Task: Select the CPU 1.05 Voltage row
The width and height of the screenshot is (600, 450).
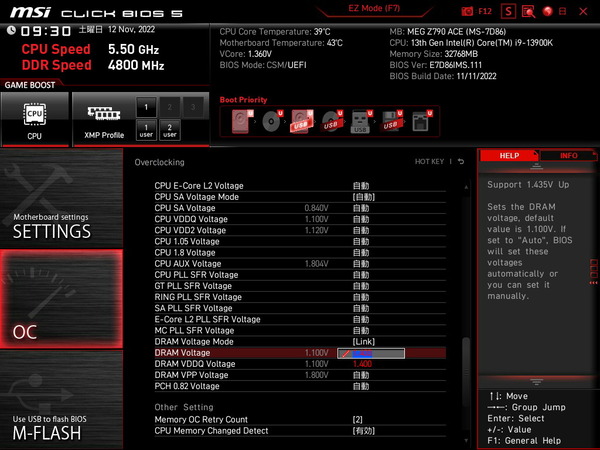Action: click(300, 241)
